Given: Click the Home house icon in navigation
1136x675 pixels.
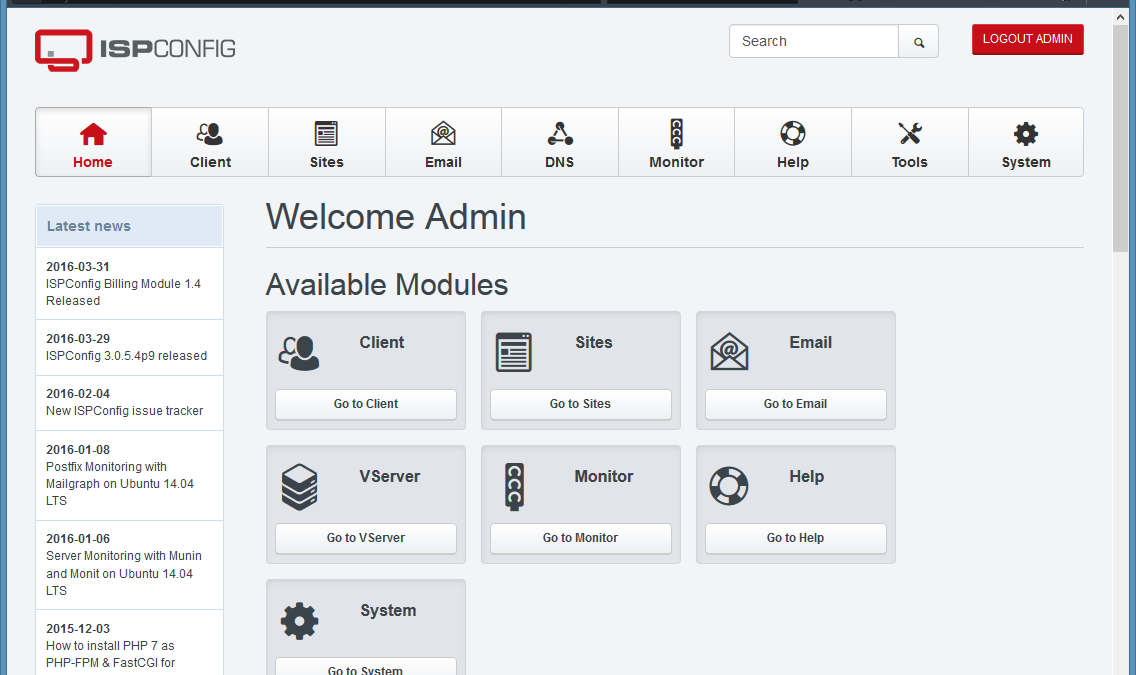Looking at the screenshot, I should 93,134.
